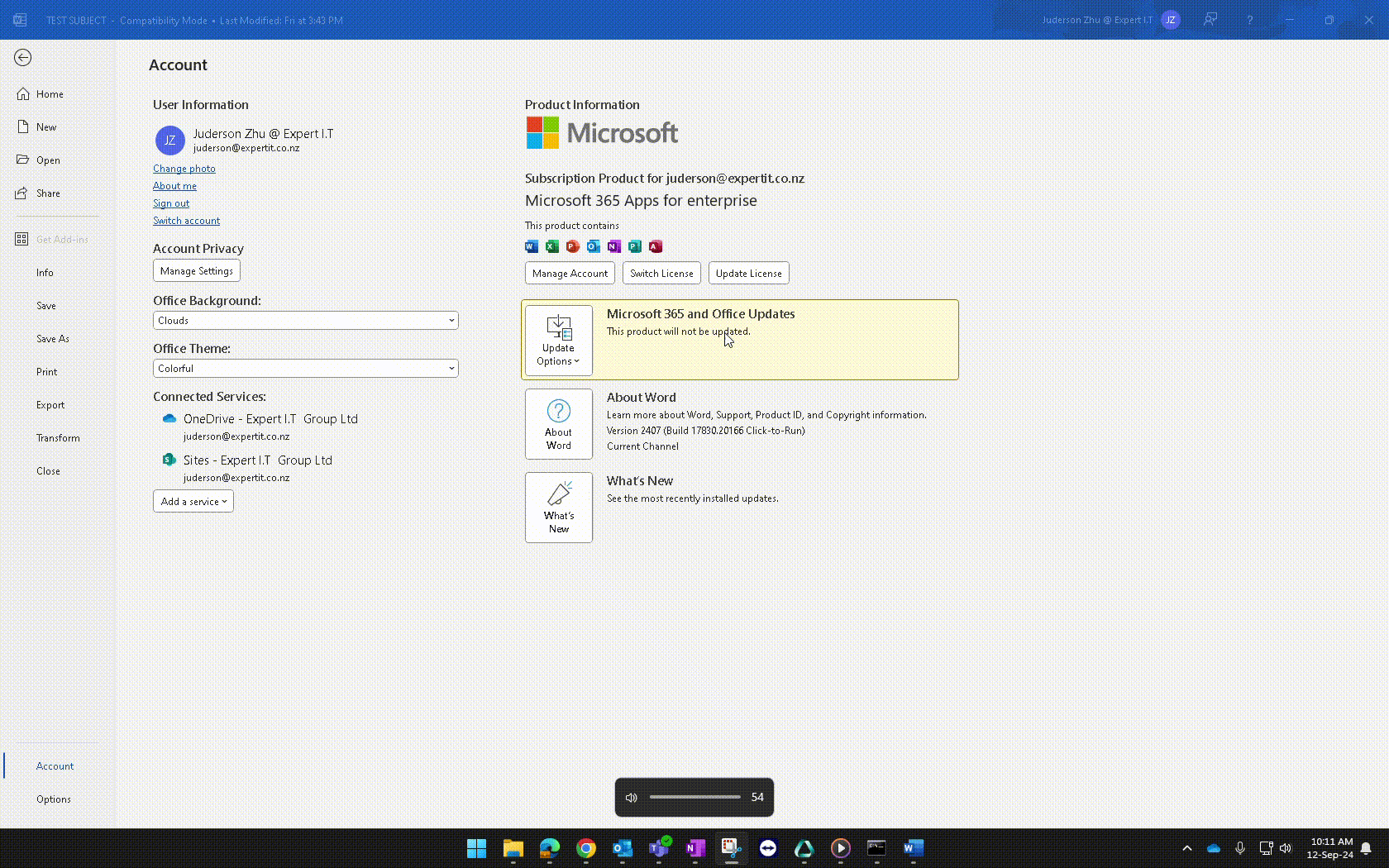Click the SharePoint Sites icon in Connected Services

169,460
